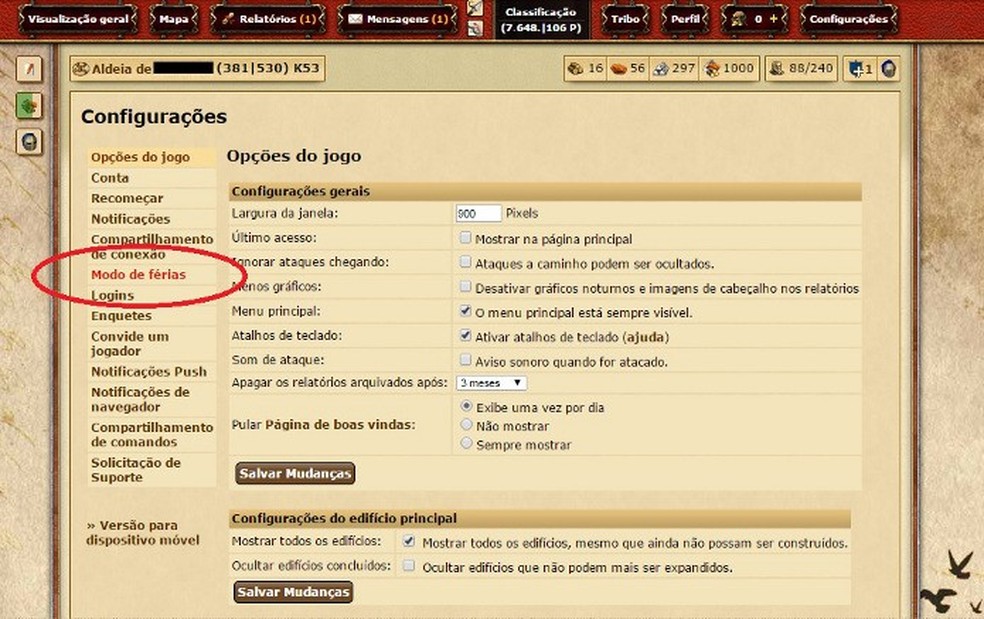Viewport: 984px width, 619px height.
Task: Click the Largura da janela pixel input field
Action: (478, 213)
